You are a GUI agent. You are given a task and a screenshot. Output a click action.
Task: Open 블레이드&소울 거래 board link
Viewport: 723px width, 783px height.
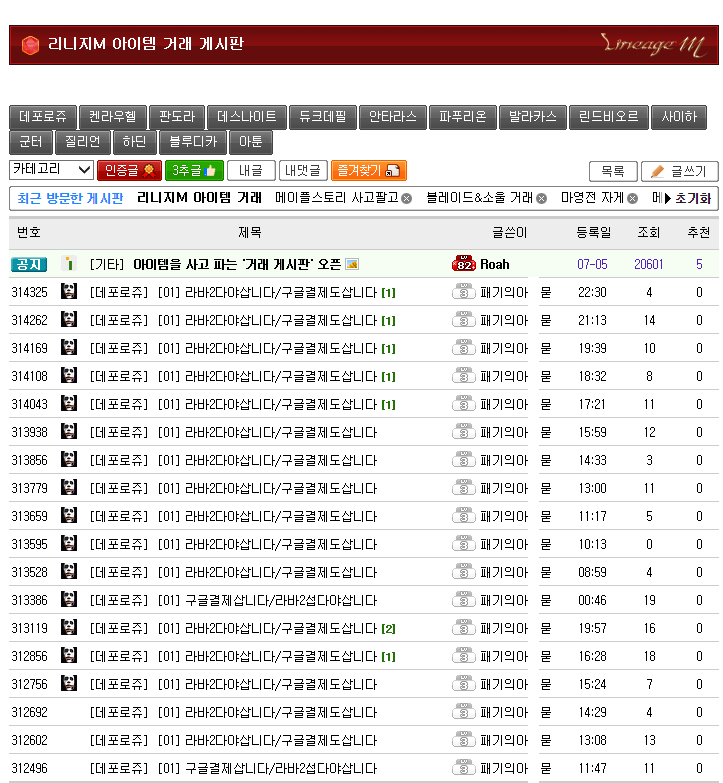(479, 198)
